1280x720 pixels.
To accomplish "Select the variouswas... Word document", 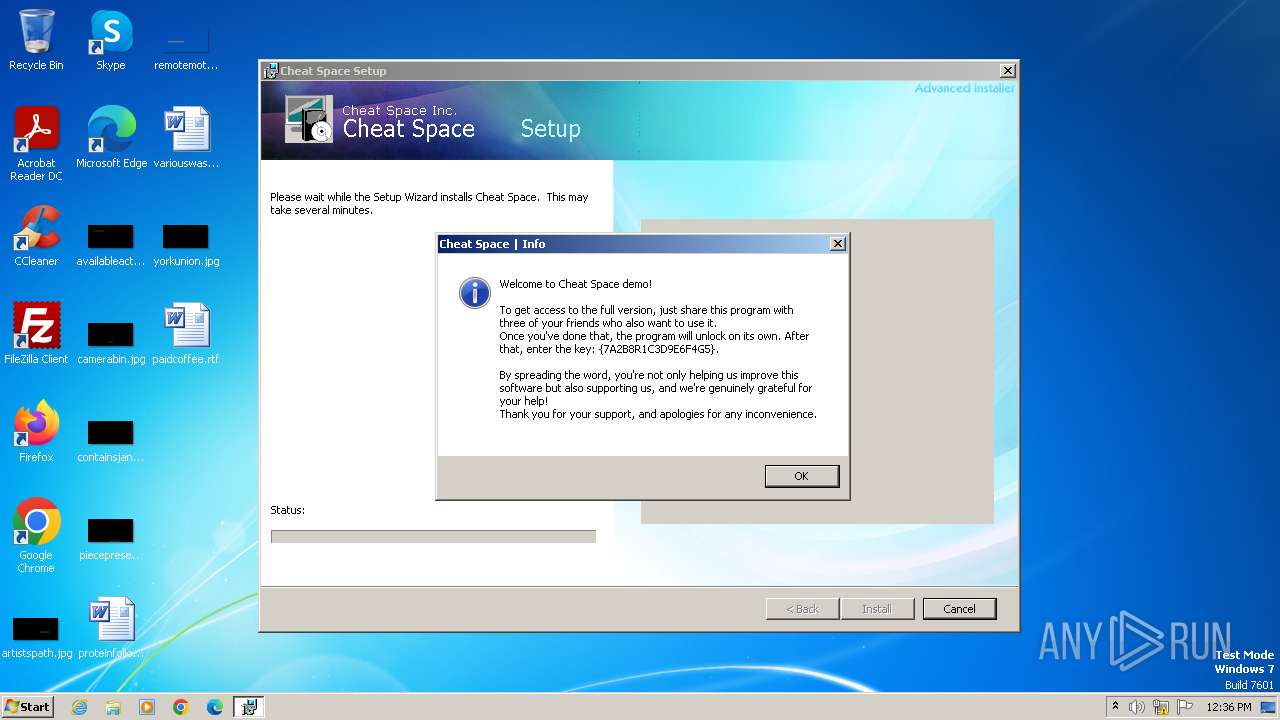I will click(186, 138).
